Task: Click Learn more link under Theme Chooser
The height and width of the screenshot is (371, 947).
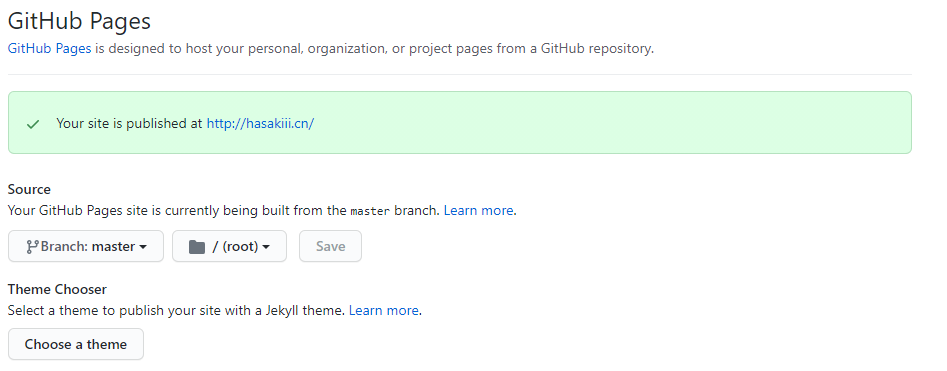Action: pyautogui.click(x=384, y=311)
